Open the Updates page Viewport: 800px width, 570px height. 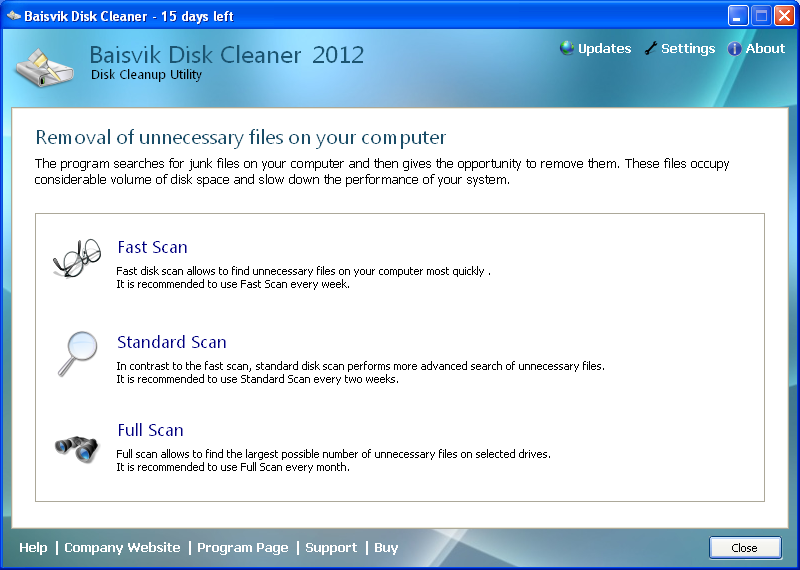point(605,48)
